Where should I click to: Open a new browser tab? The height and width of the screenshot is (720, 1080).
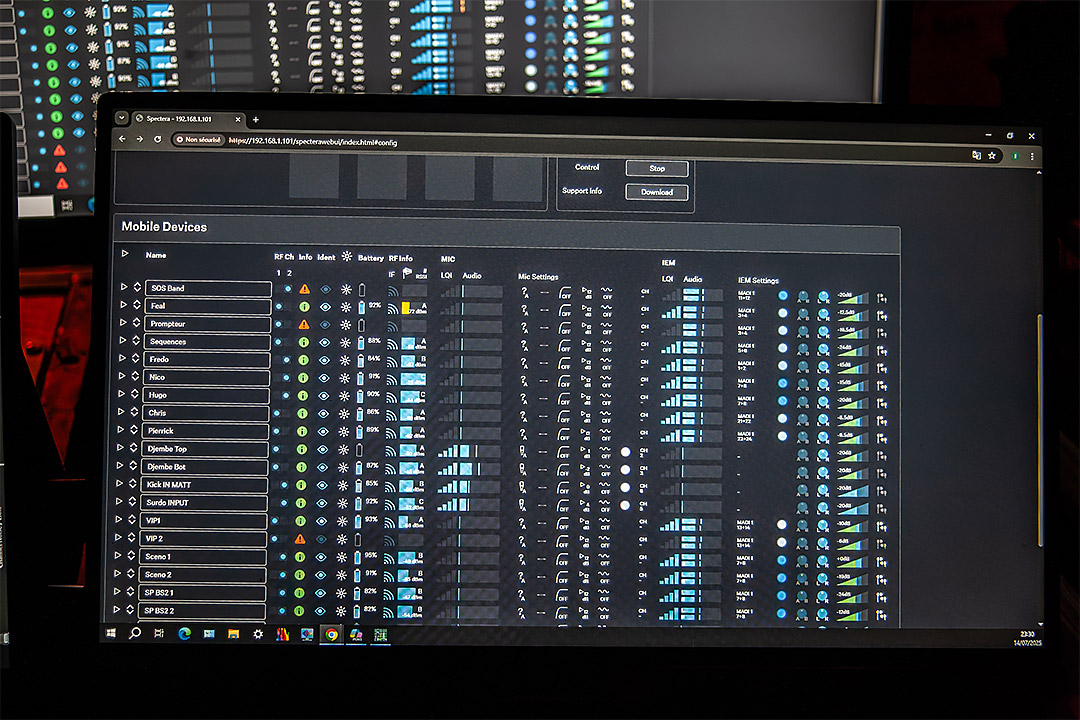255,119
